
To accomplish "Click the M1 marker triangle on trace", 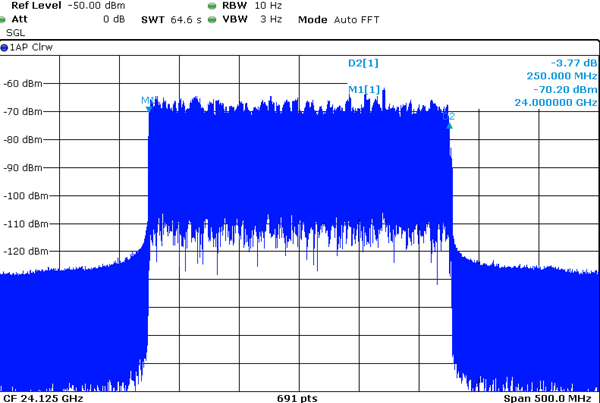I will click(149, 109).
